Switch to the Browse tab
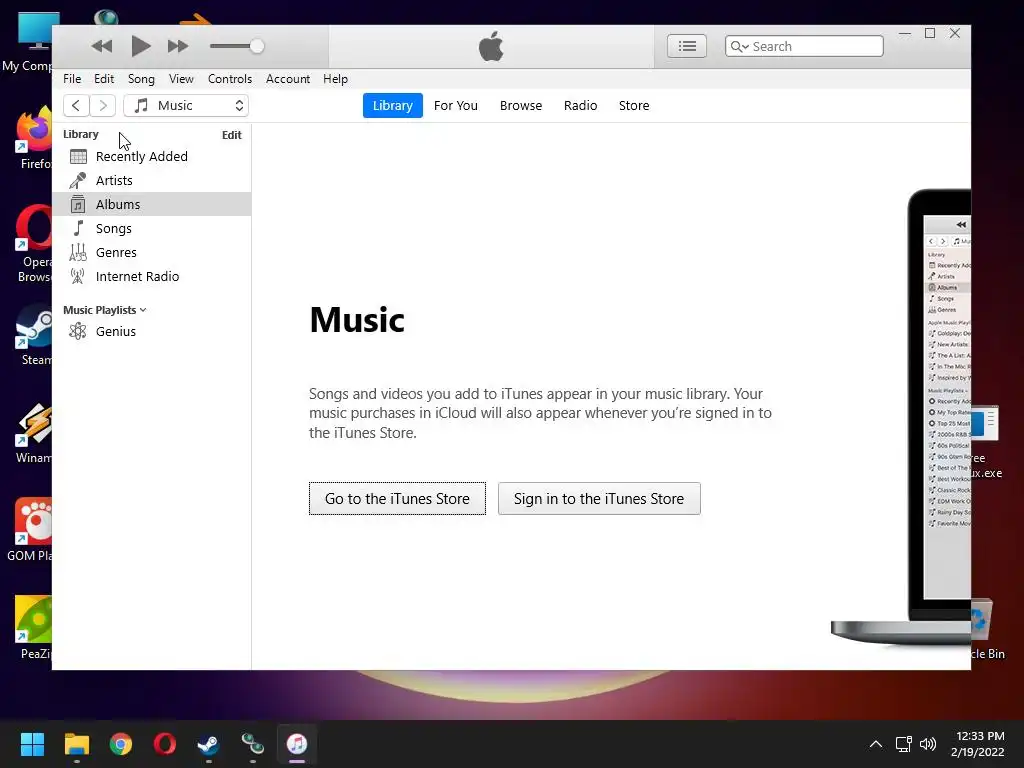This screenshot has width=1024, height=768. [x=521, y=106]
